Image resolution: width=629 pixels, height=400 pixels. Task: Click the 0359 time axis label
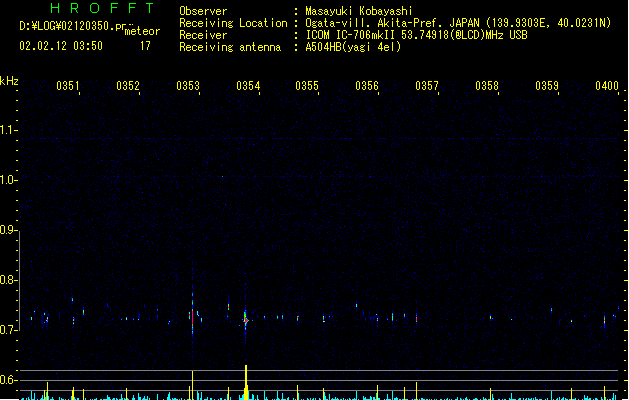point(547,85)
